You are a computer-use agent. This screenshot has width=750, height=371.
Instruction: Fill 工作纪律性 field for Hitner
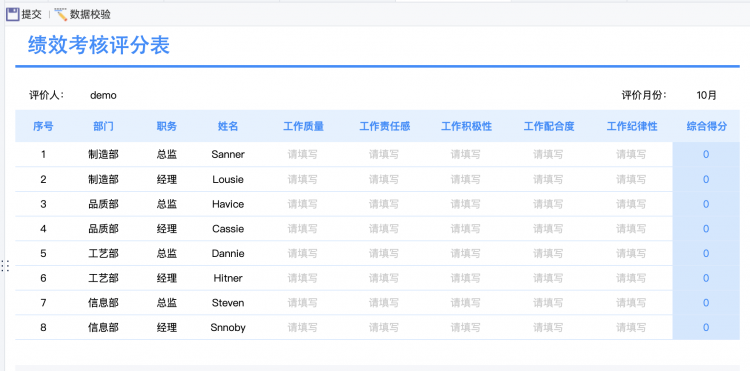click(631, 278)
